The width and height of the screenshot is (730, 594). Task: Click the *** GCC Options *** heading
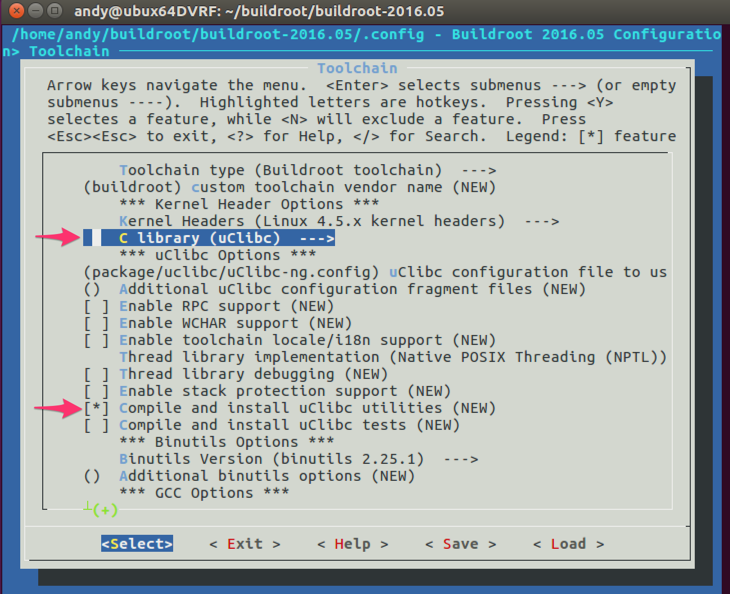204,493
